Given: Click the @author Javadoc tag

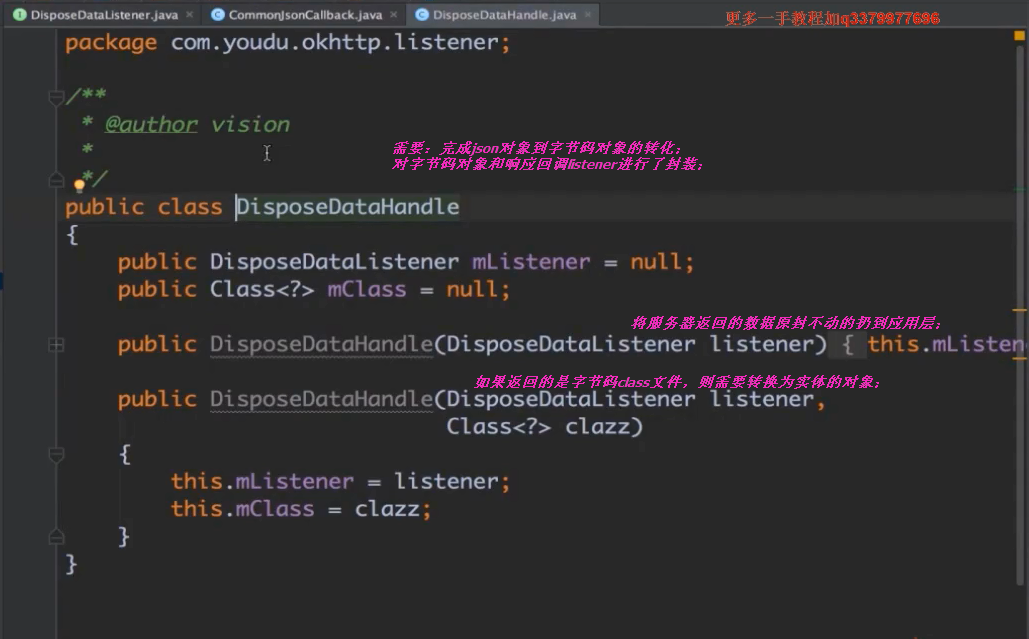Looking at the screenshot, I should tap(151, 125).
